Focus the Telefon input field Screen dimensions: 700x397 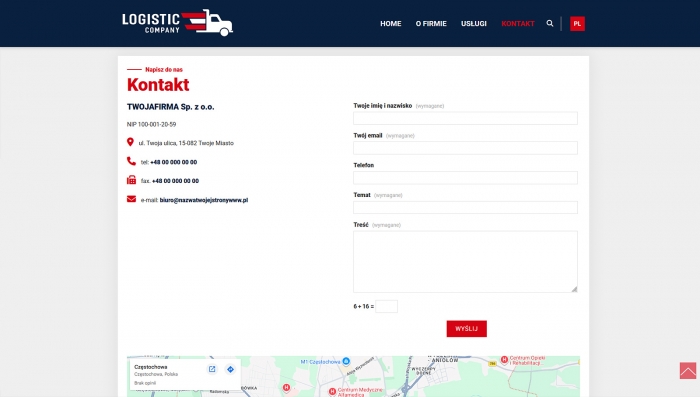(465, 178)
